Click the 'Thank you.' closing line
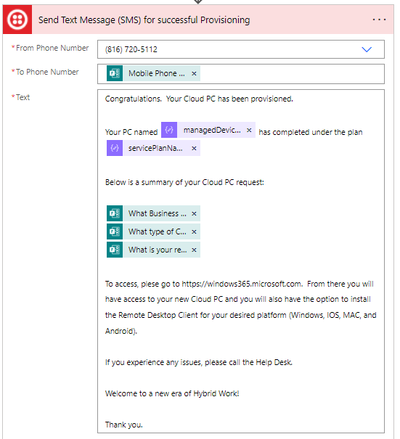This screenshot has height=439, width=400. coord(124,425)
